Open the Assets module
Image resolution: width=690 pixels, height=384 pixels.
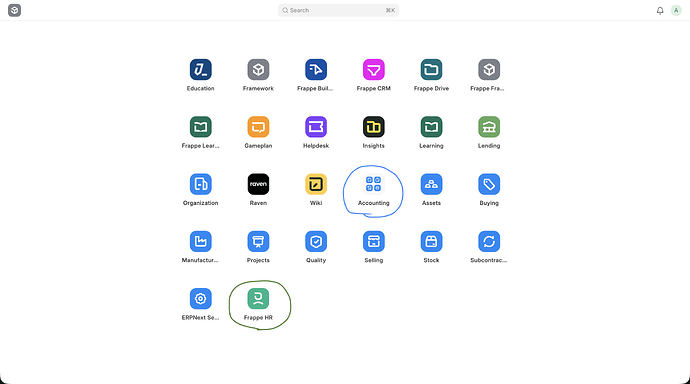coord(431,184)
